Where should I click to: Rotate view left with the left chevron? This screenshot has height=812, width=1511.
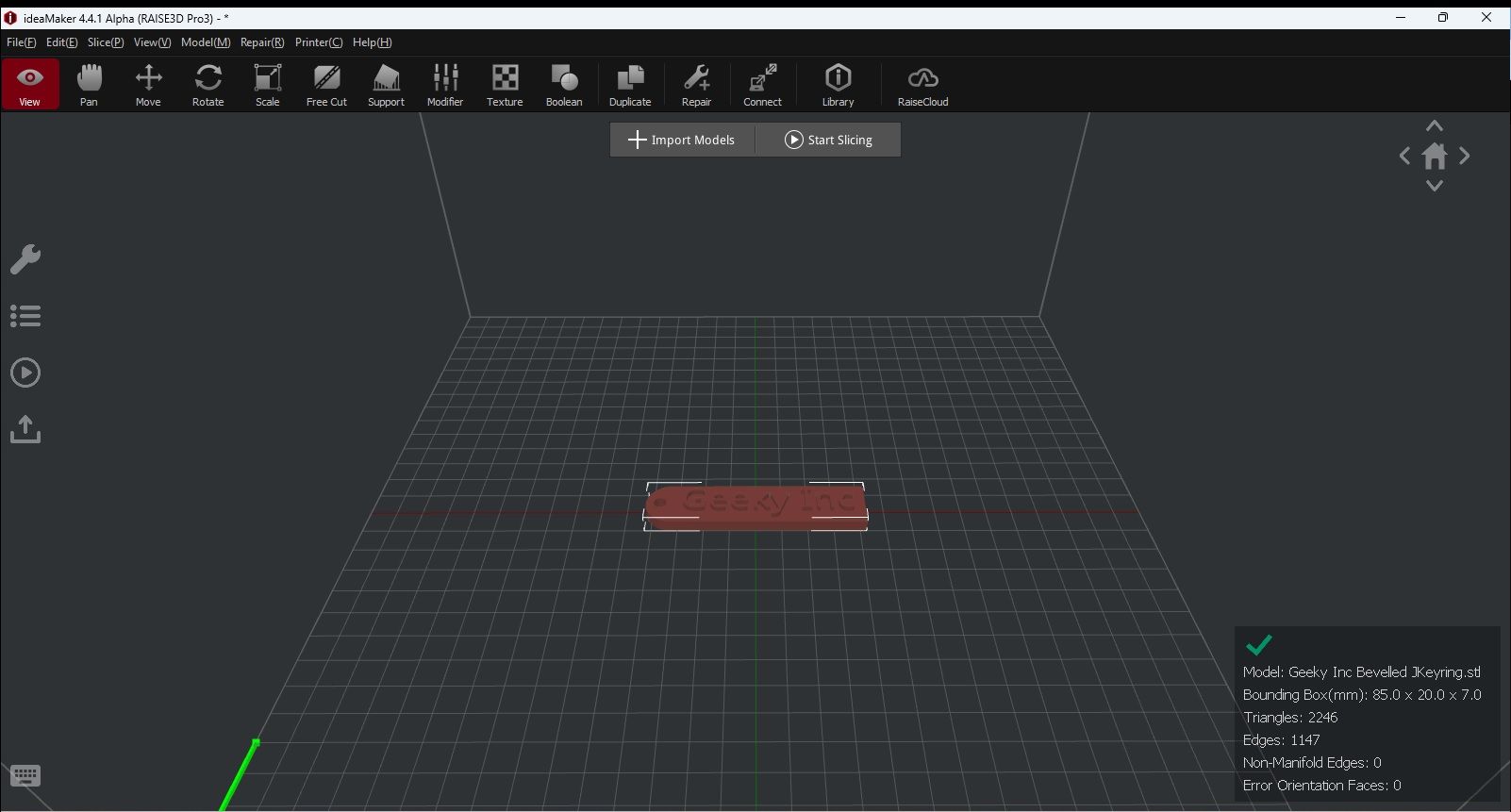(1405, 156)
